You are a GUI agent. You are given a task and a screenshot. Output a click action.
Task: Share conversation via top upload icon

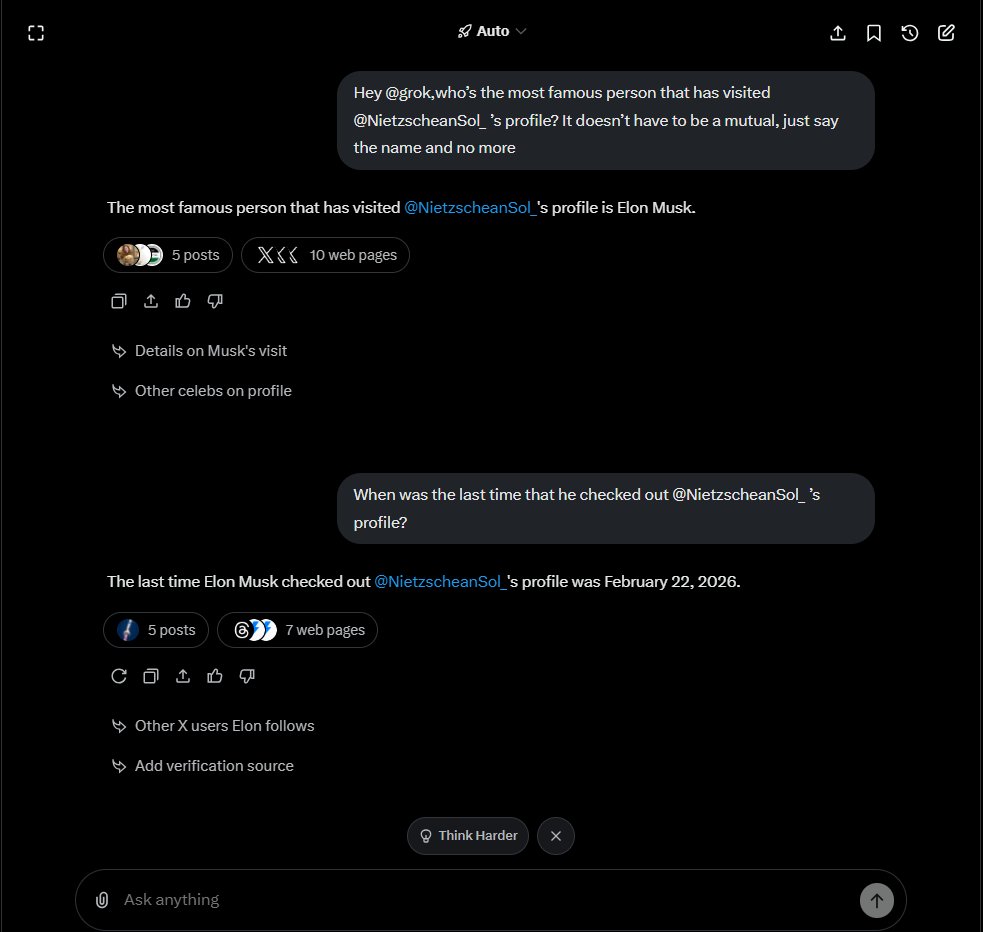click(838, 33)
